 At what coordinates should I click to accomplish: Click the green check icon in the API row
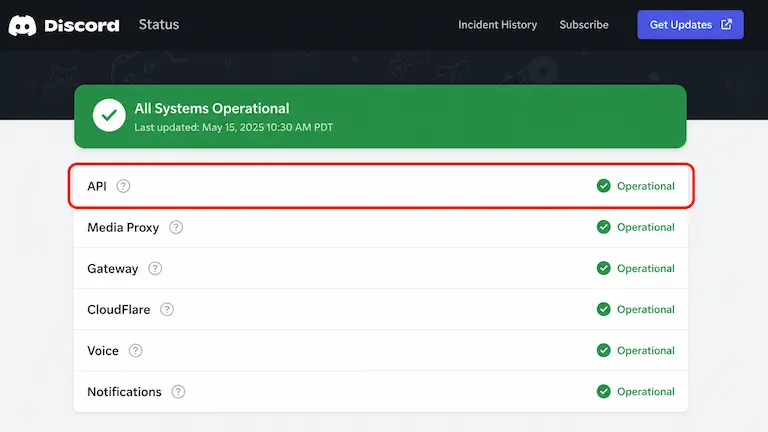[x=603, y=186]
